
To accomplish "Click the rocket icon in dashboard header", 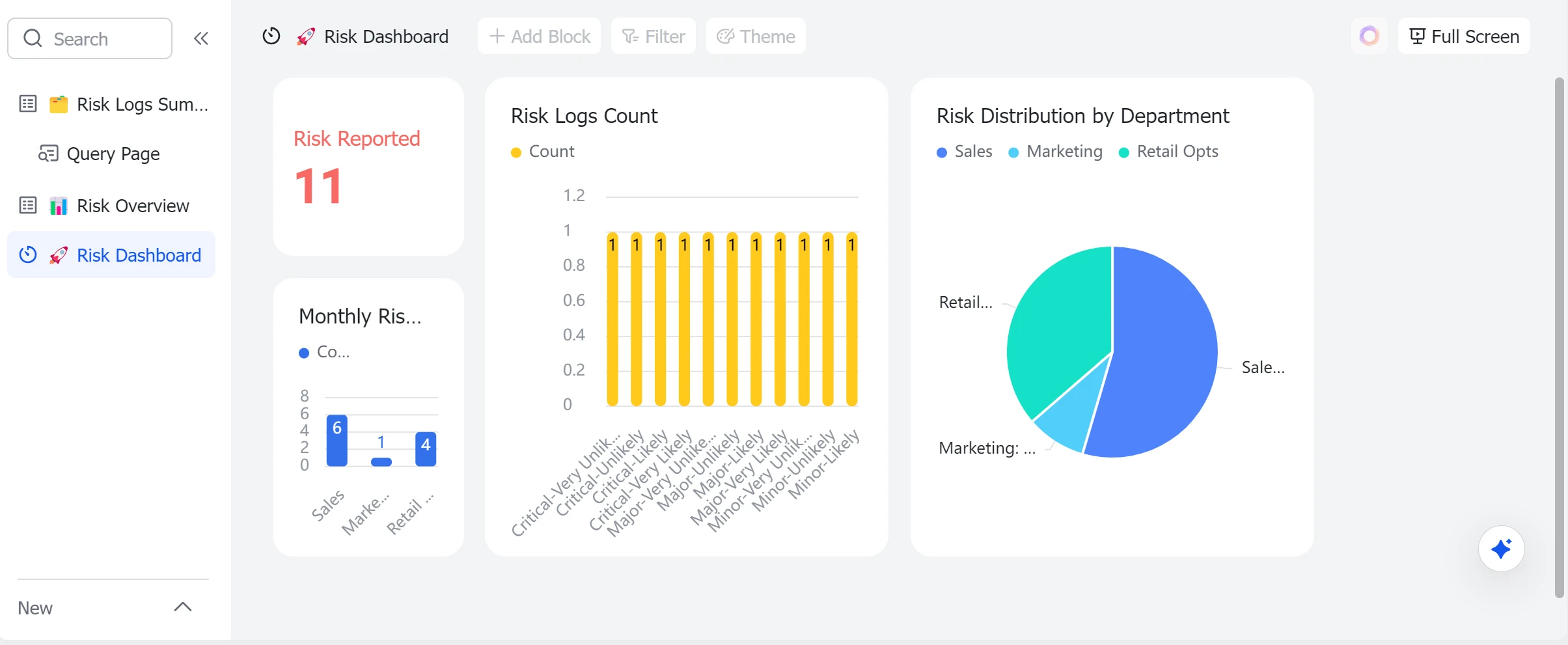I will click(x=306, y=36).
